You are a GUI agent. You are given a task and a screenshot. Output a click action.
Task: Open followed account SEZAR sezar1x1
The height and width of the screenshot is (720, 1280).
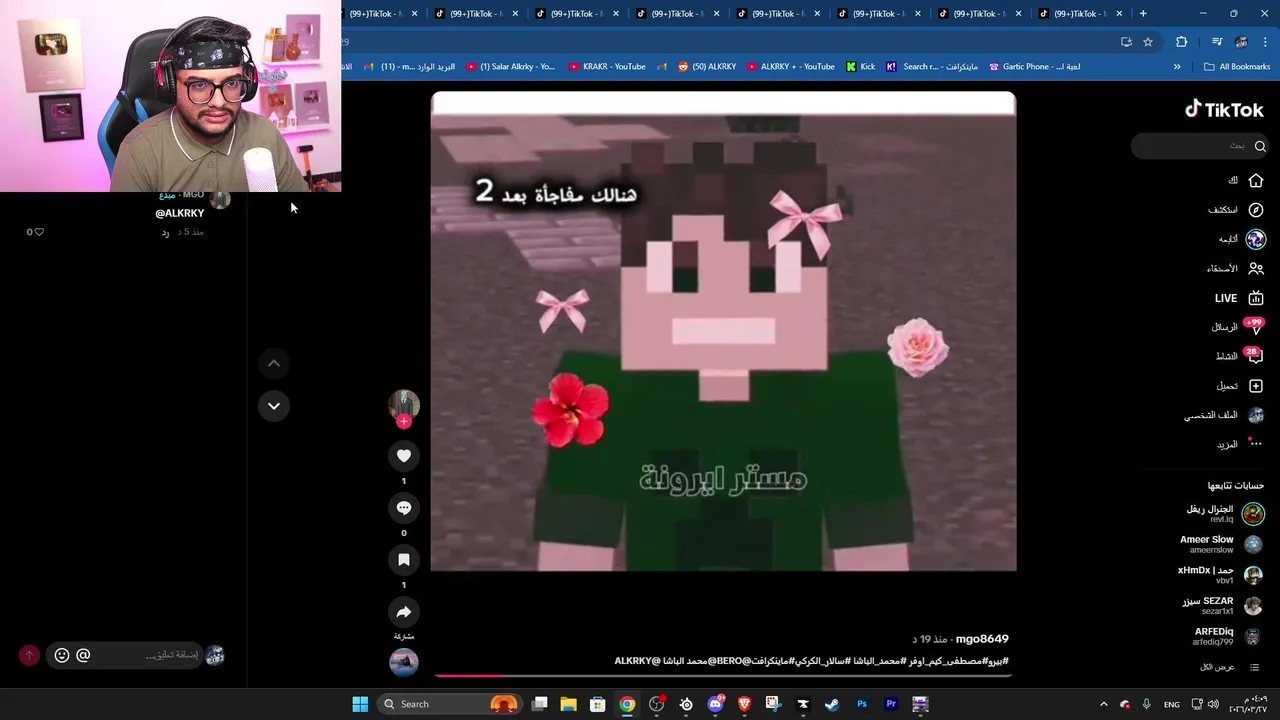tap(1222, 605)
